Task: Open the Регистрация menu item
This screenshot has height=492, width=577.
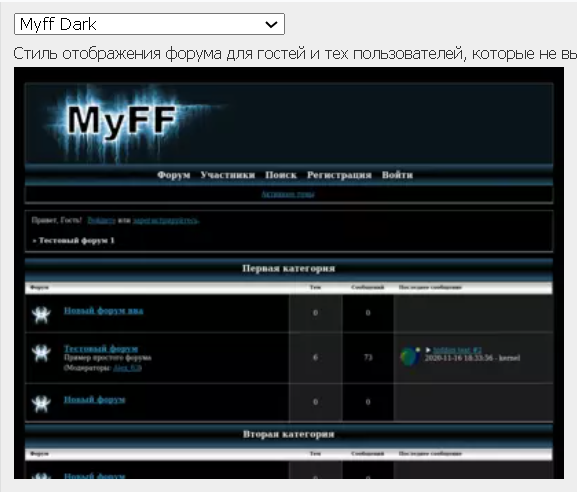Action: [x=339, y=175]
